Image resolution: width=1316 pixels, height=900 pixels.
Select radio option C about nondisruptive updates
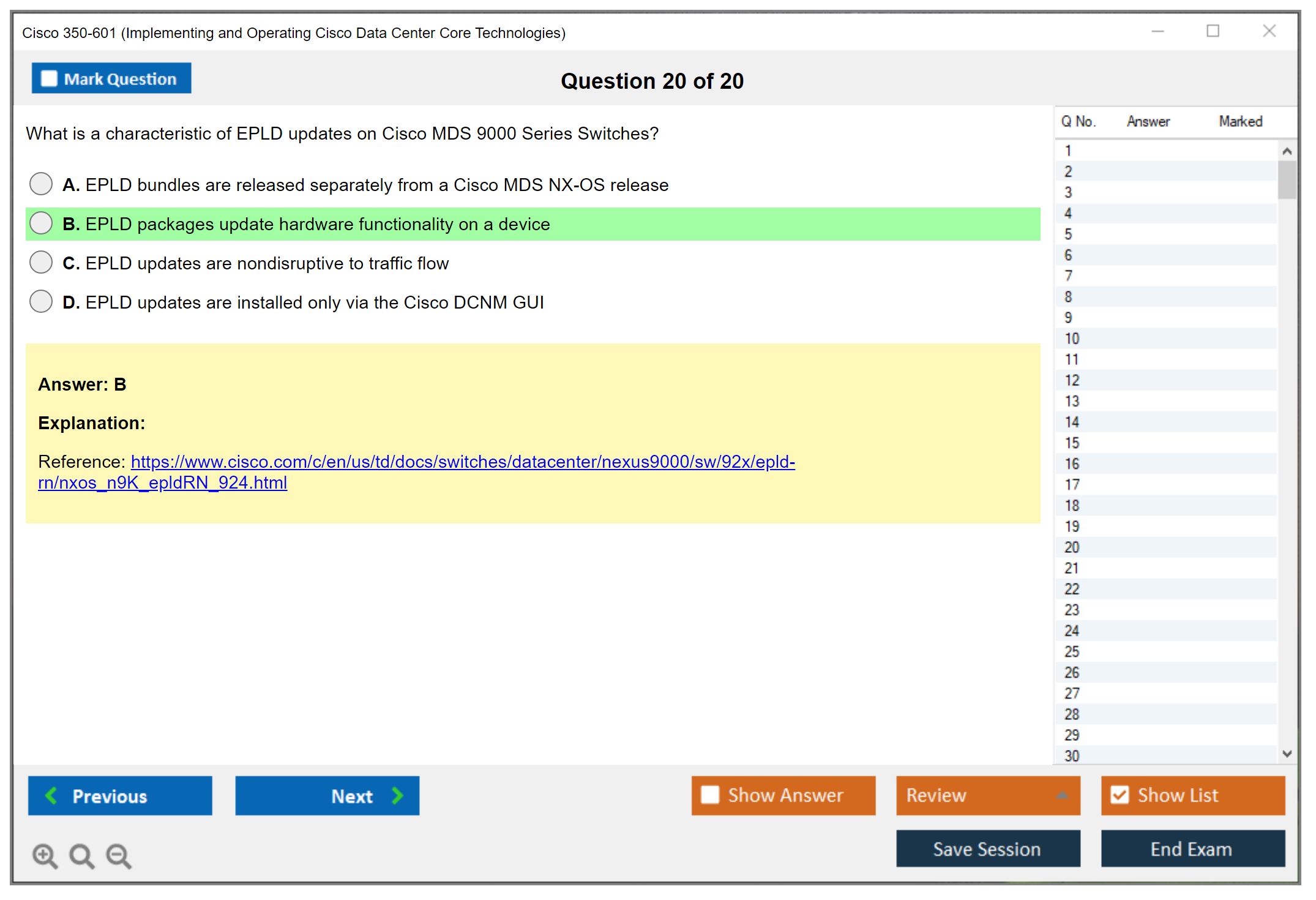coord(41,262)
